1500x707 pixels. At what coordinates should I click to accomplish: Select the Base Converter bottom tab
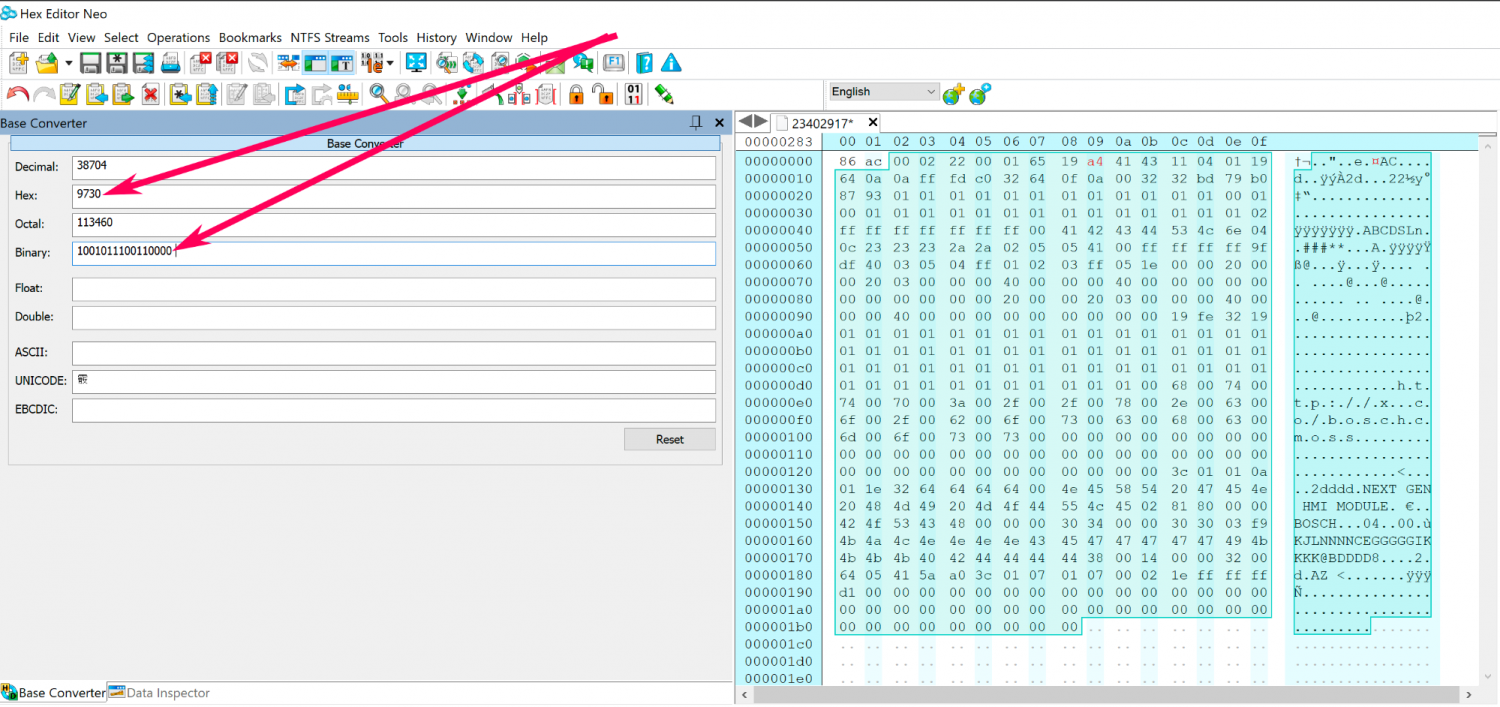pos(53,692)
